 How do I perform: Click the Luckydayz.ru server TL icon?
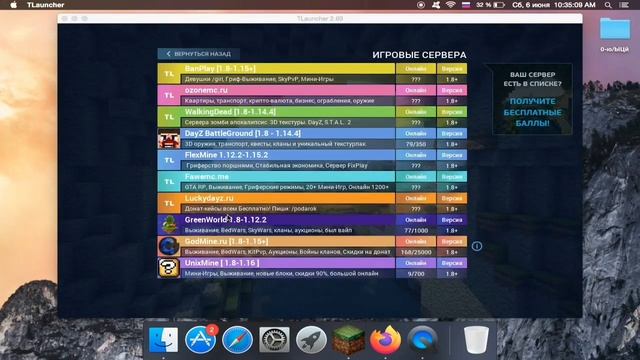169,203
